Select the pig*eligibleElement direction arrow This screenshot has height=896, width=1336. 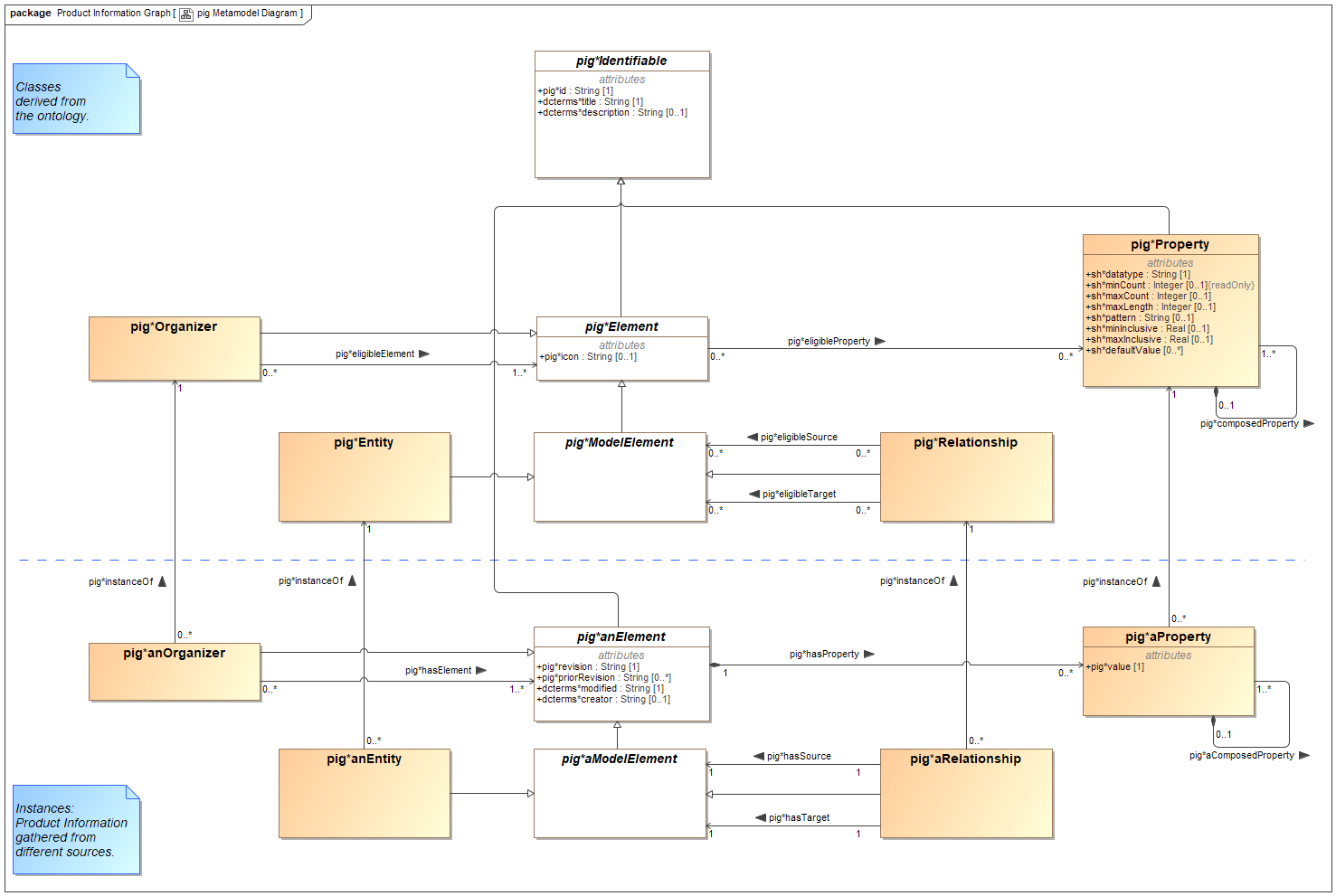(424, 354)
